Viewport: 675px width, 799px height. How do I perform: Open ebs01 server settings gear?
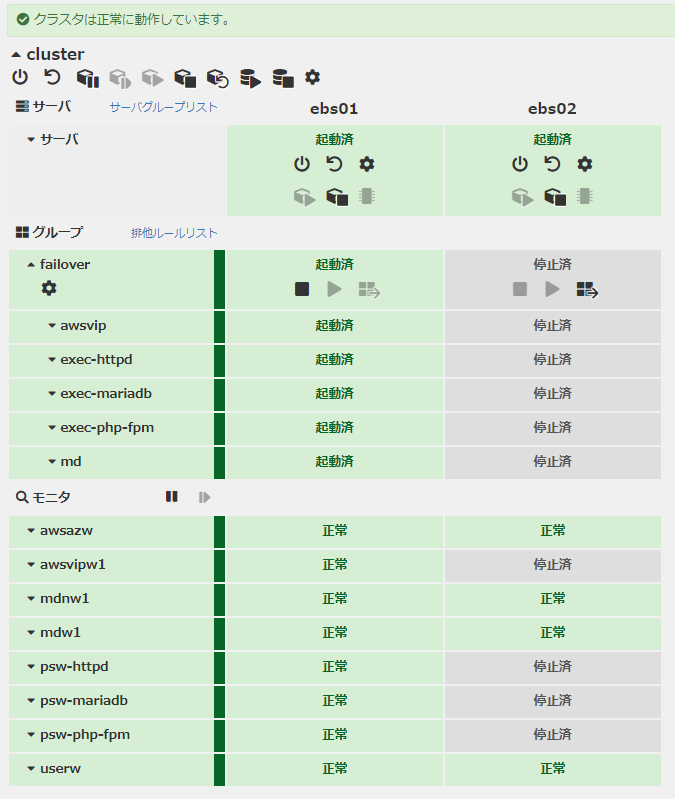[x=367, y=164]
